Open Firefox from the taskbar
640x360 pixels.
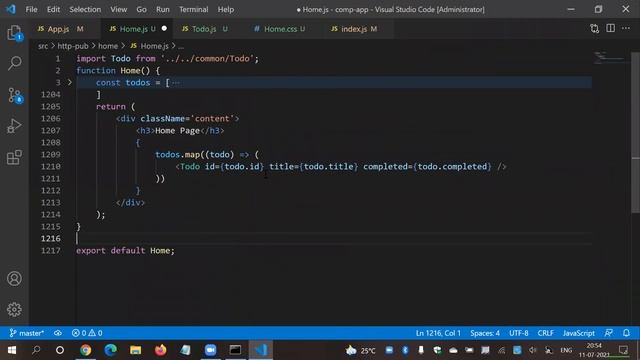[x=160, y=350]
